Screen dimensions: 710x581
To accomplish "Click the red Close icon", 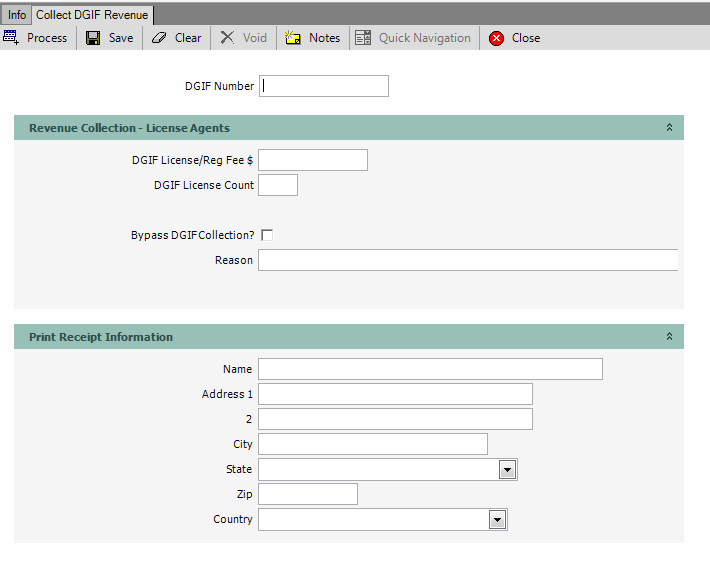I will (x=496, y=38).
